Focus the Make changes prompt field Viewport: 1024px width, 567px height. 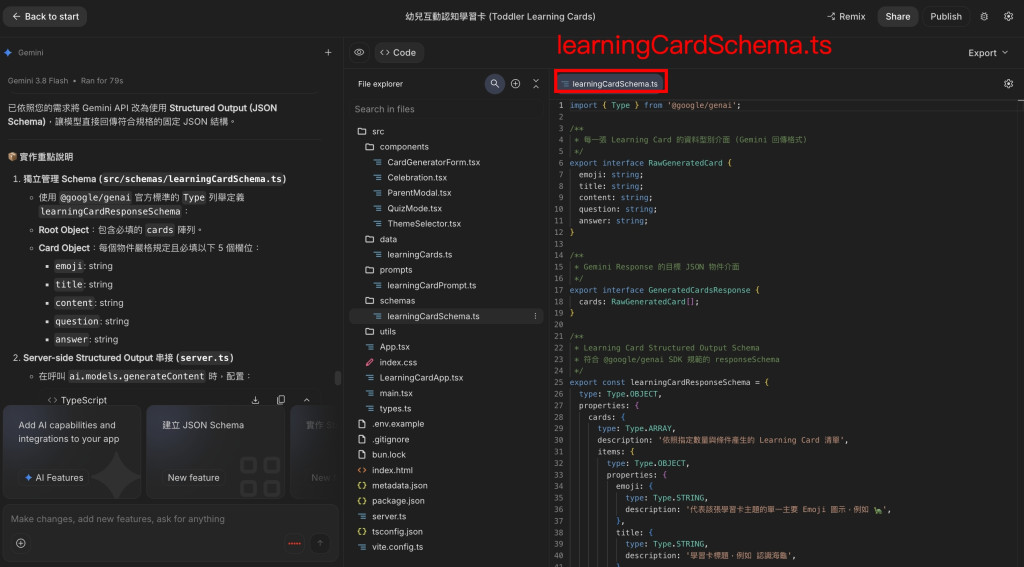coord(170,519)
